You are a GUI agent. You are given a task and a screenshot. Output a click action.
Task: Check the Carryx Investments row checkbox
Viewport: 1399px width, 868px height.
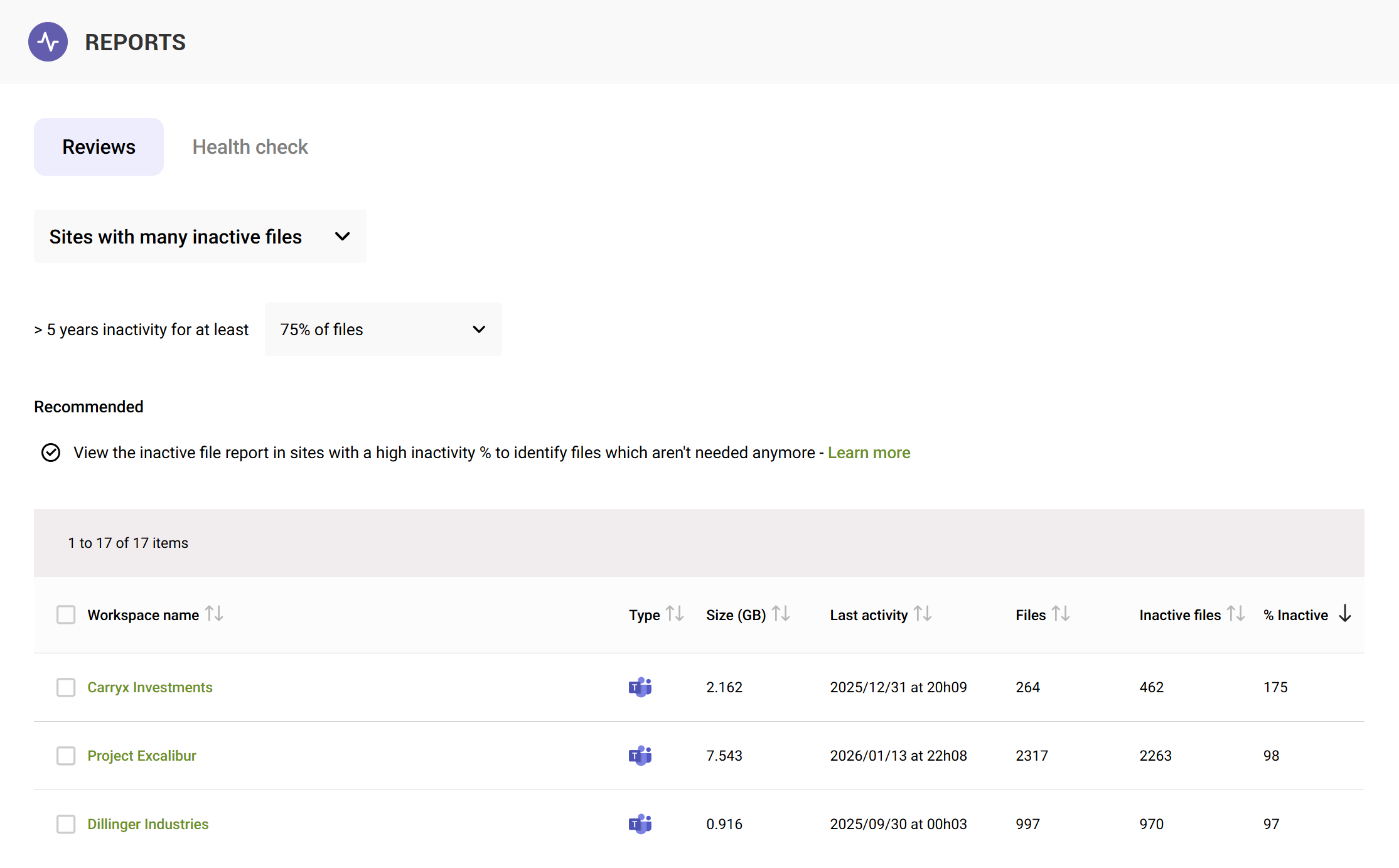(x=66, y=687)
